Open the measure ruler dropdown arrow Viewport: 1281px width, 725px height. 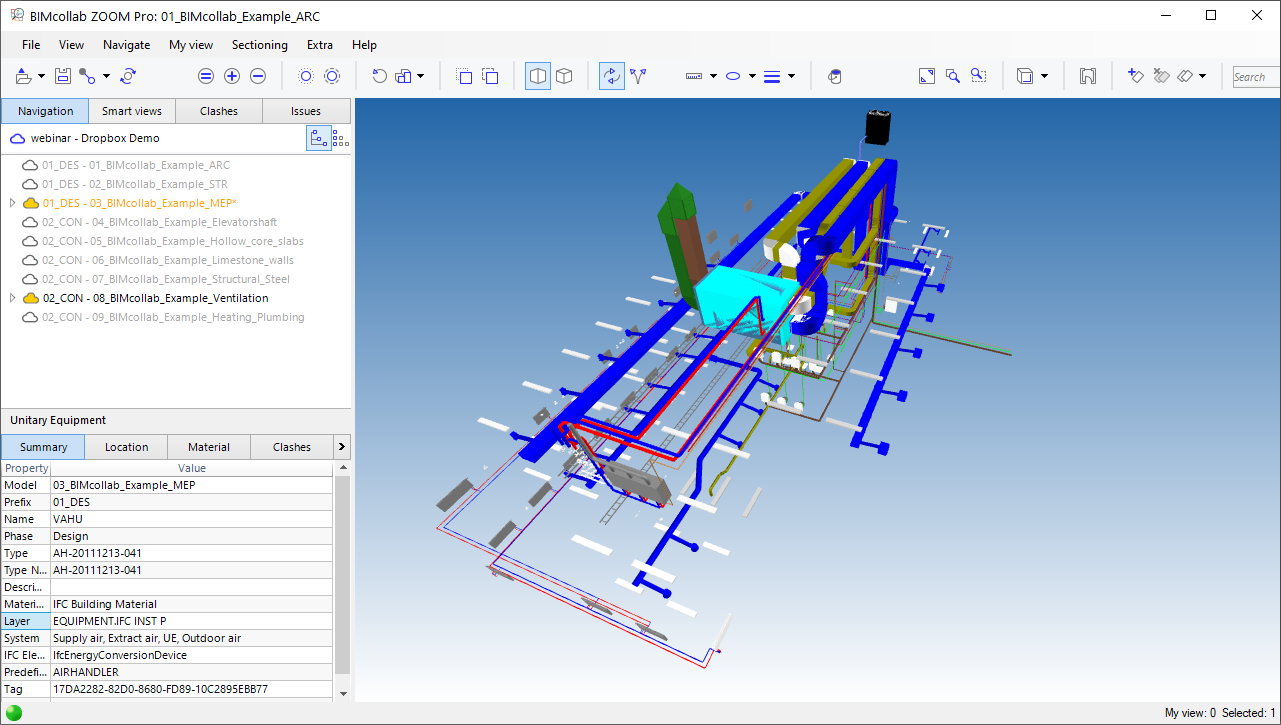[x=713, y=76]
